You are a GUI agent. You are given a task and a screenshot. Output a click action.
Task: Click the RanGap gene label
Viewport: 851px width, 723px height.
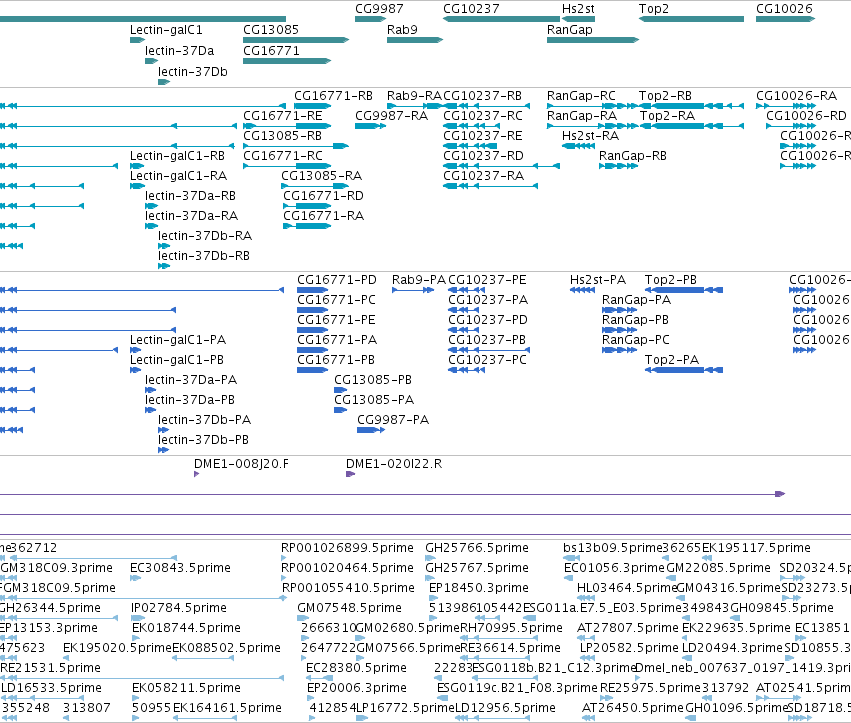point(569,30)
